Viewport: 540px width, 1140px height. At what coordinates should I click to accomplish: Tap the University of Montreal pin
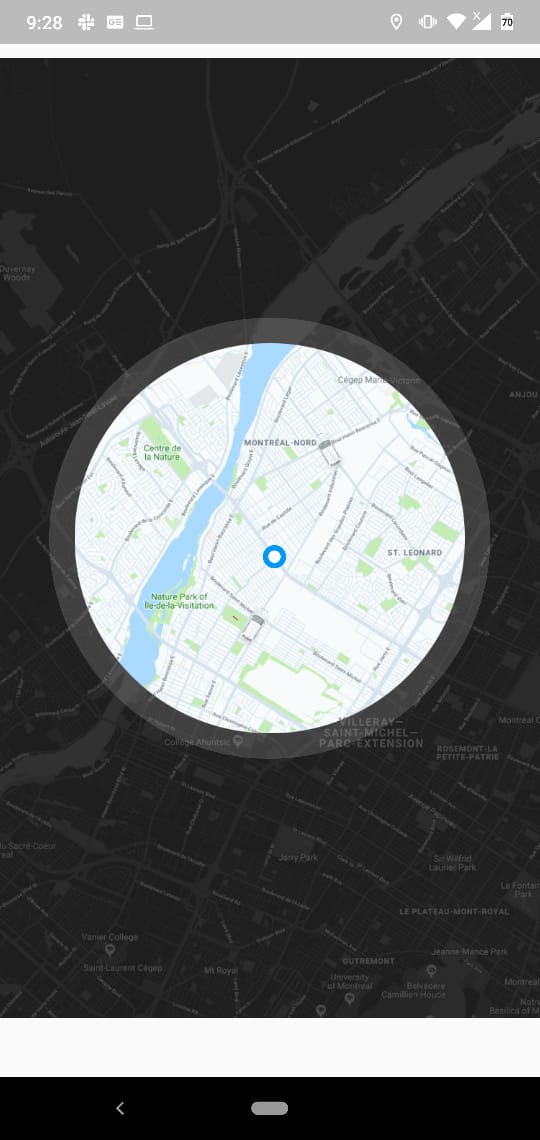349,998
